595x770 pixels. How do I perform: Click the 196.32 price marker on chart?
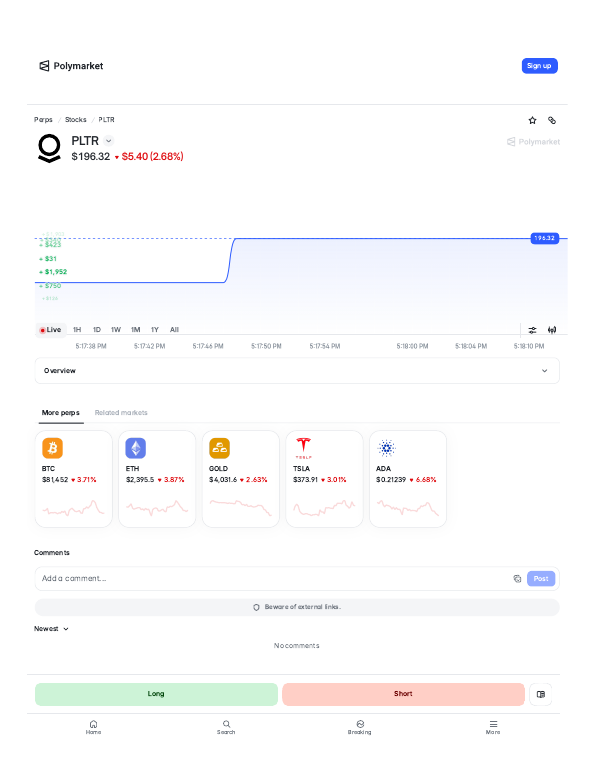pyautogui.click(x=544, y=238)
